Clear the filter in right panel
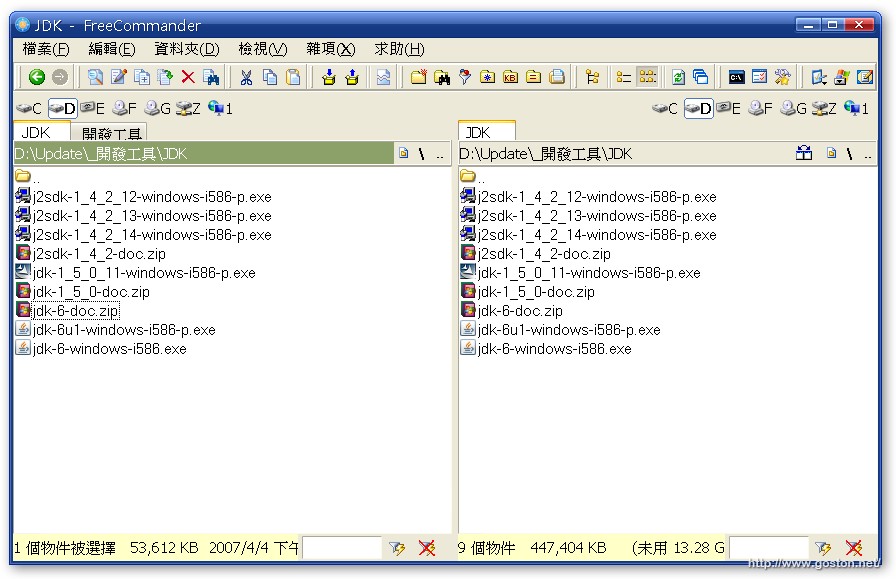896x579 pixels. pos(854,548)
